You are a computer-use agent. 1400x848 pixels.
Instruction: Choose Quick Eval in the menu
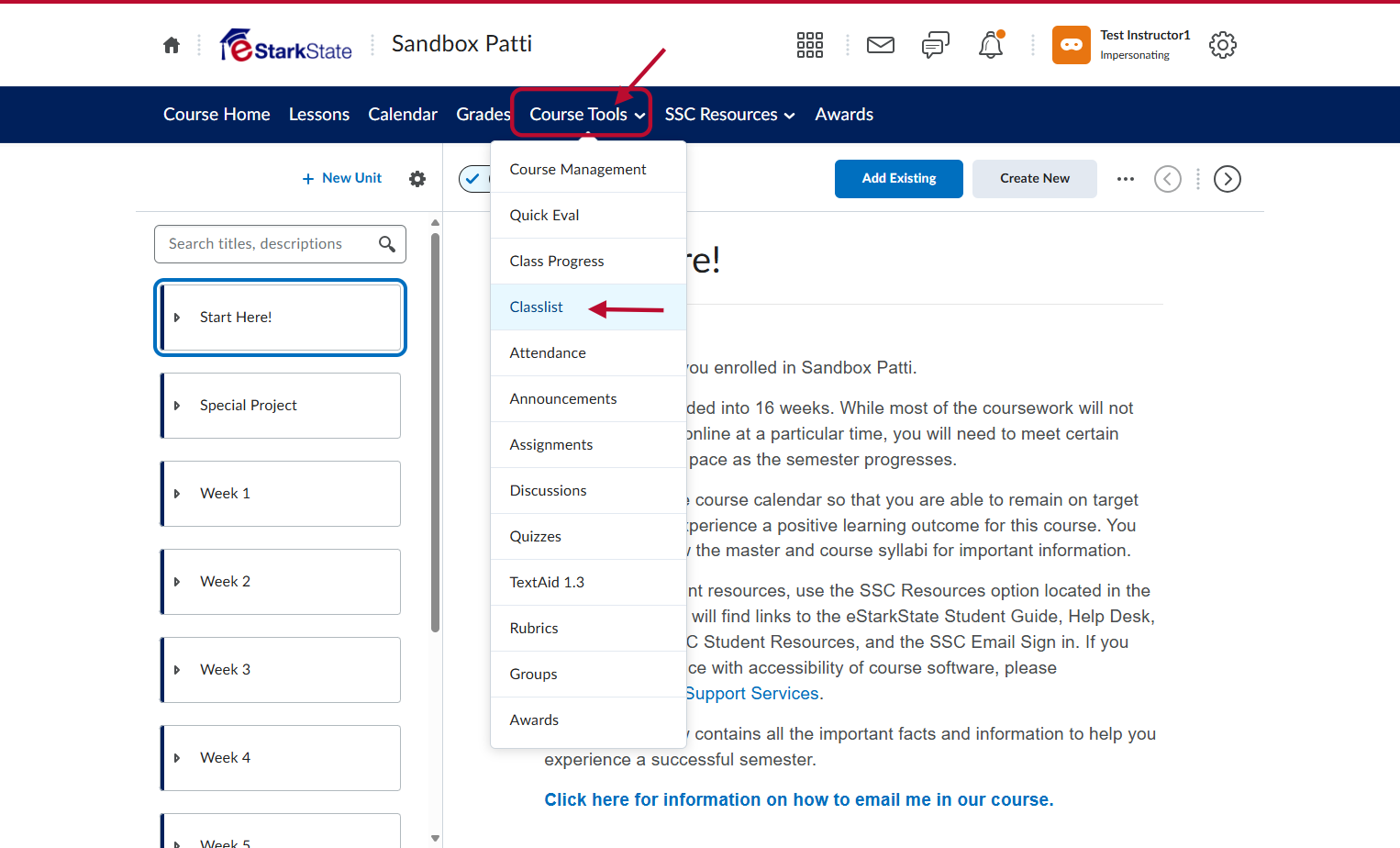pos(588,216)
